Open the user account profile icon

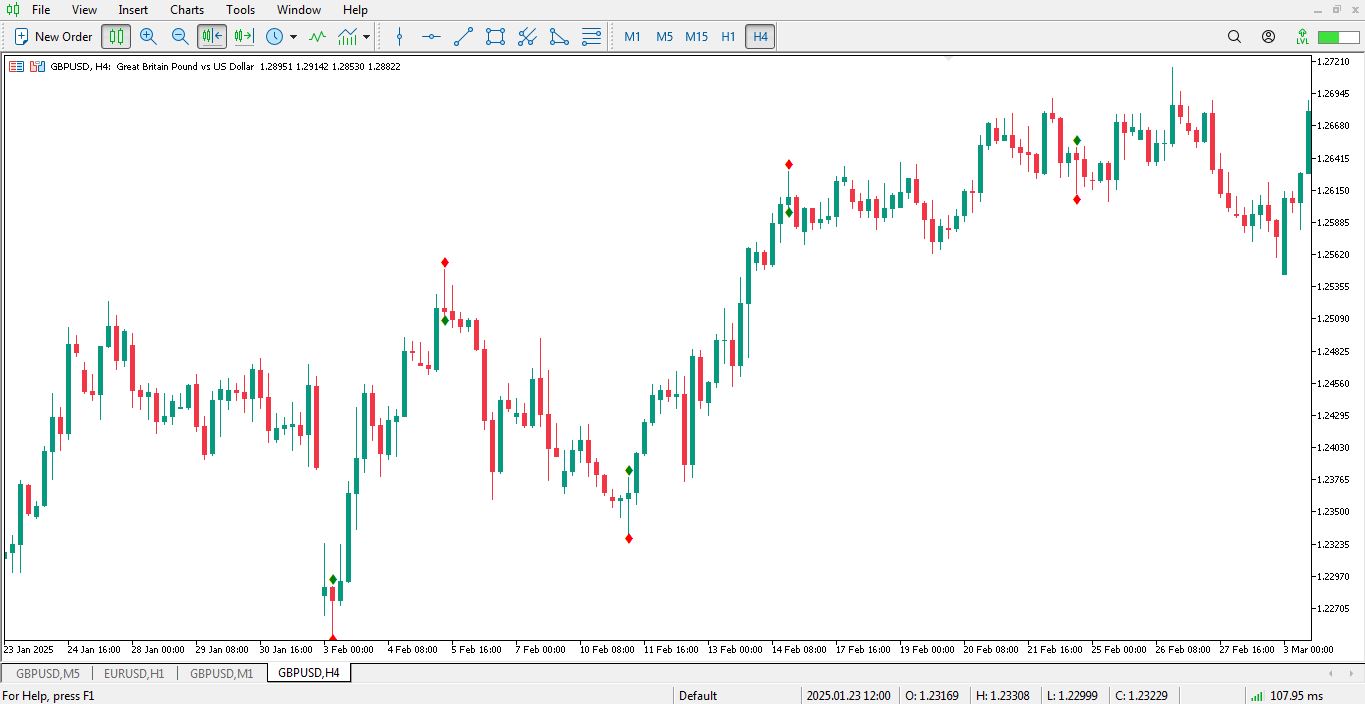point(1268,37)
